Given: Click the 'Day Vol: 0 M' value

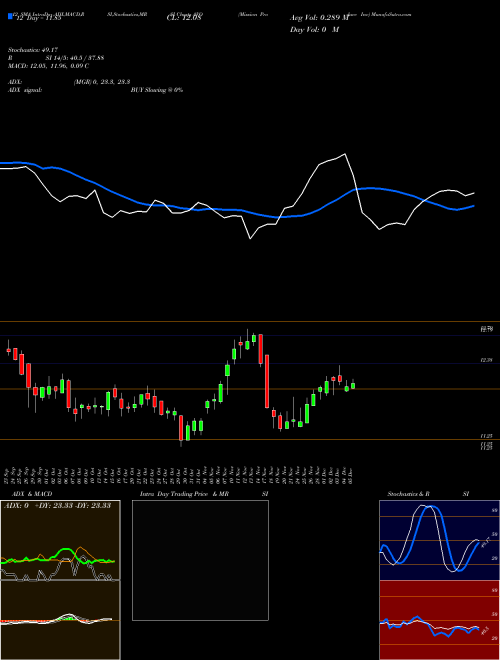Looking at the screenshot, I should (x=314, y=30).
